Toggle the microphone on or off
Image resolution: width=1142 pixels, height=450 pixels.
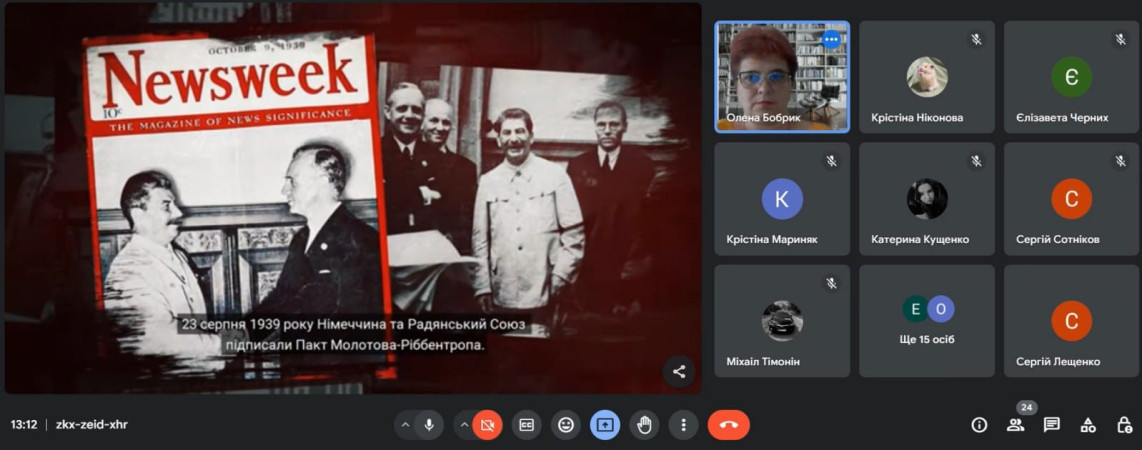coord(429,425)
